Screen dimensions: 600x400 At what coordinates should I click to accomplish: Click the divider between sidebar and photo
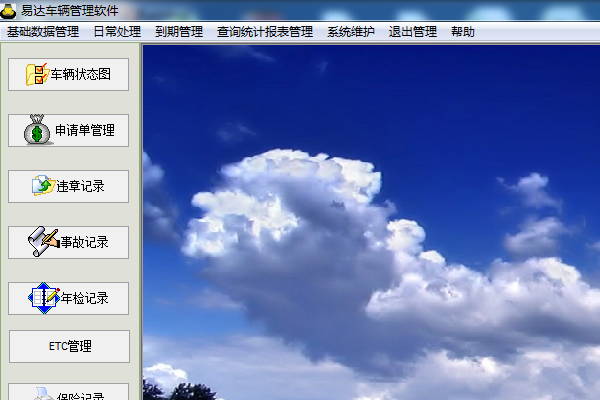coord(140,220)
